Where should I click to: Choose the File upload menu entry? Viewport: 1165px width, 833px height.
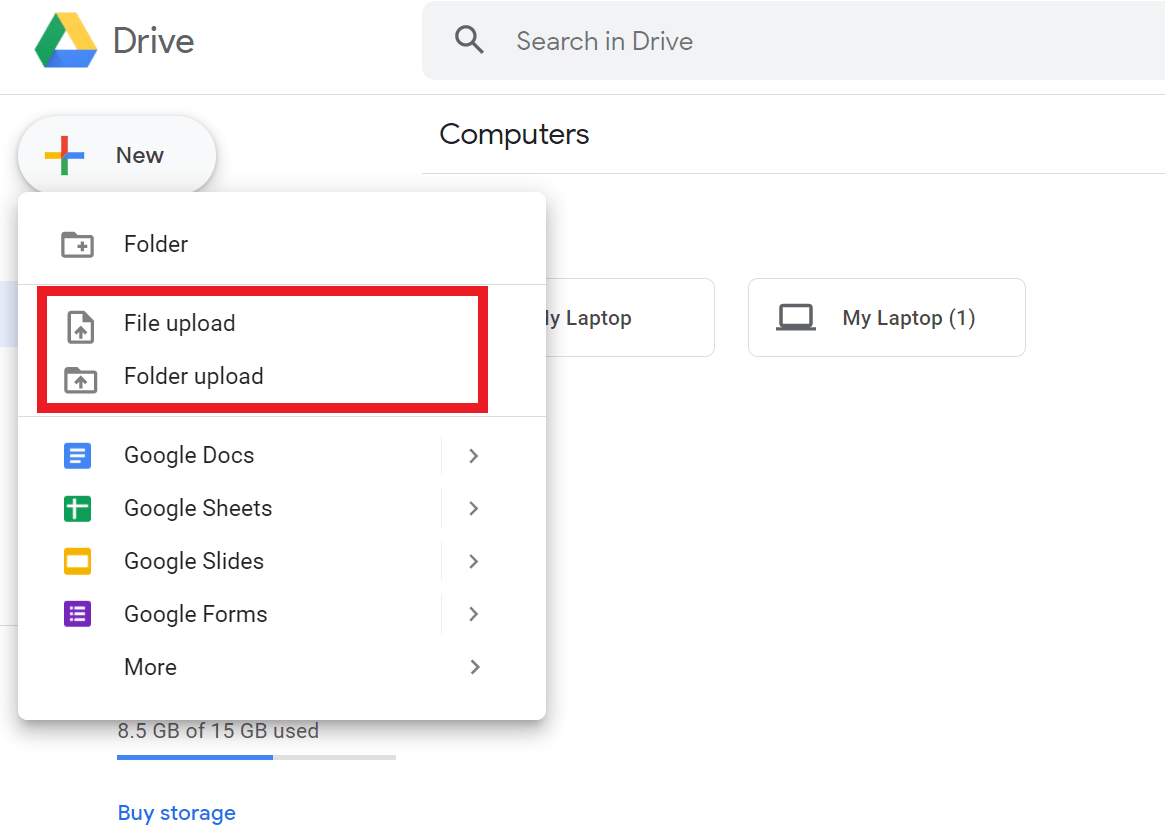(x=180, y=324)
